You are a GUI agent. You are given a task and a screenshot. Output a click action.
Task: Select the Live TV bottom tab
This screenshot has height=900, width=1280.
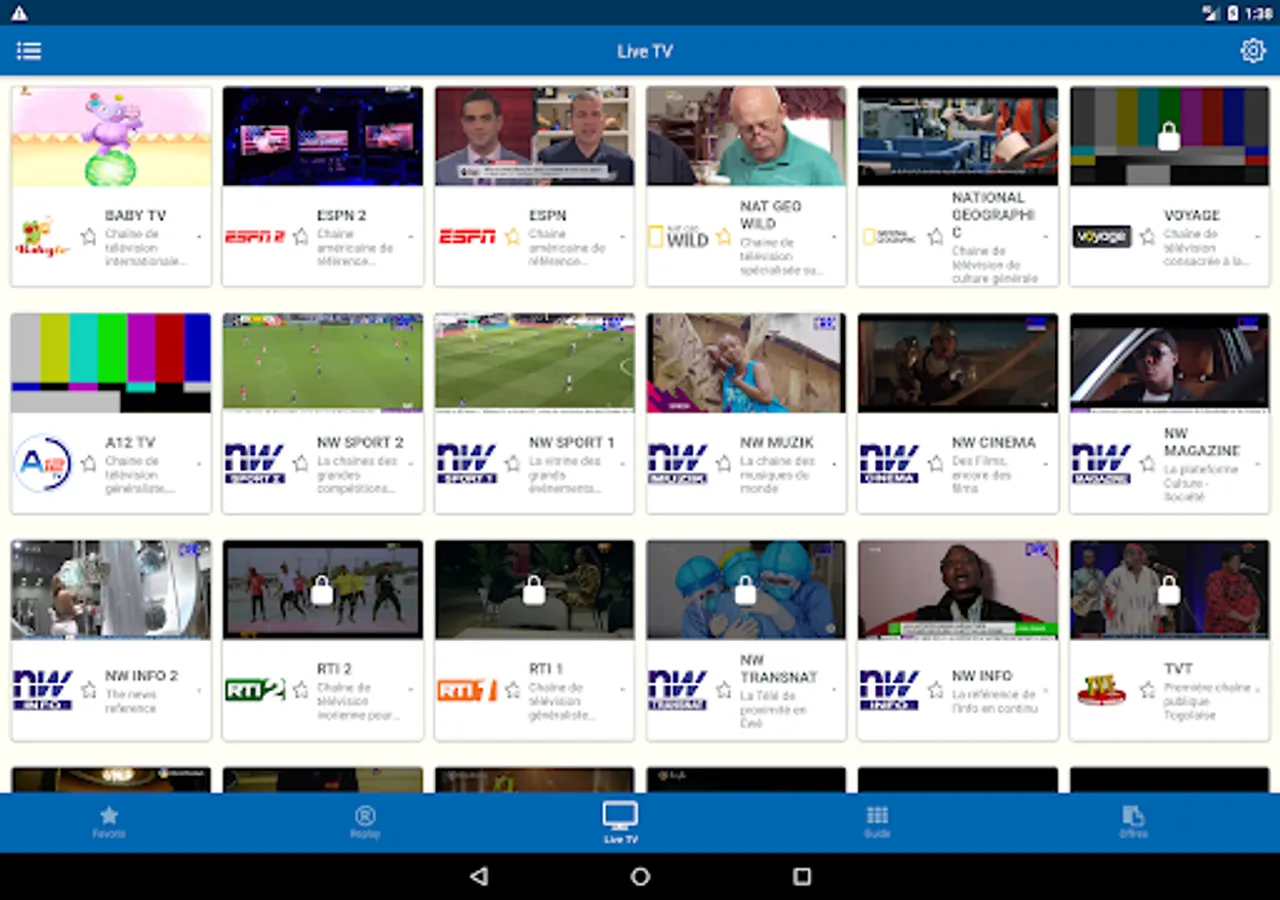pyautogui.click(x=621, y=822)
